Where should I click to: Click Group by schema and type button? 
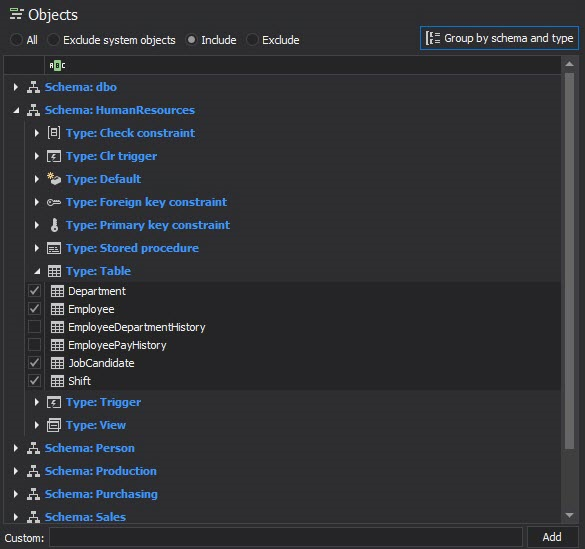tap(499, 38)
